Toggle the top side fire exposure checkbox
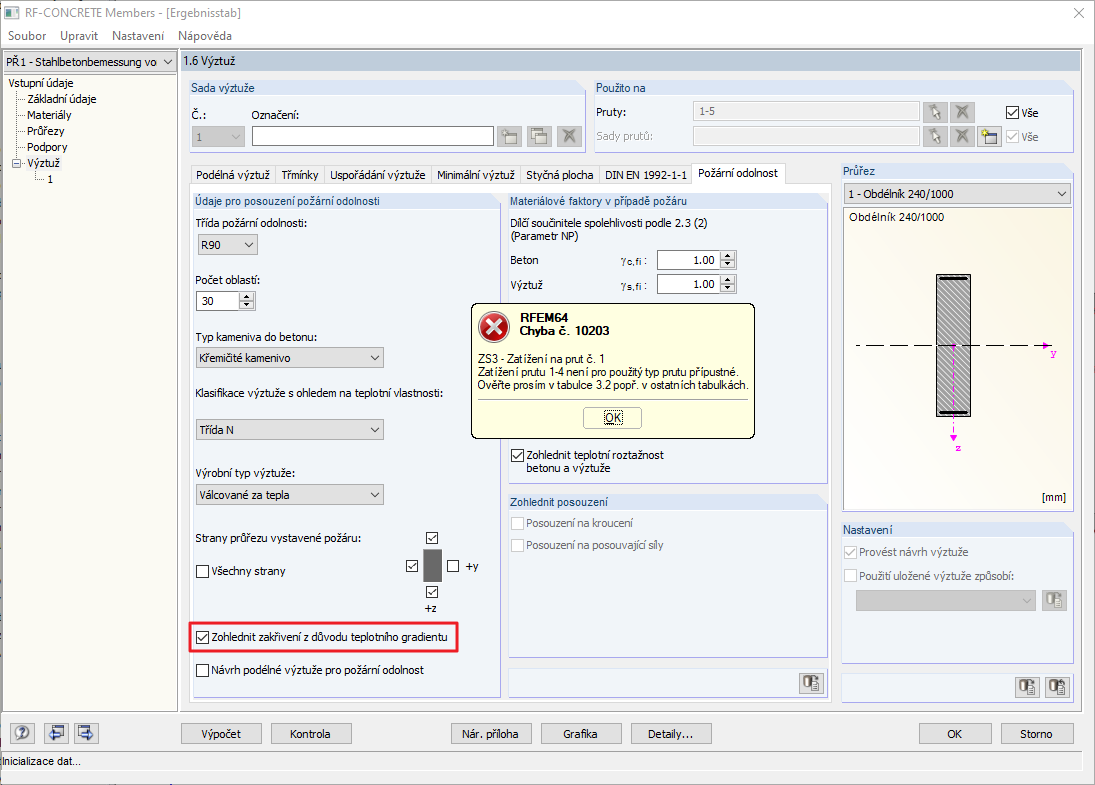Image resolution: width=1095 pixels, height=785 pixels. [432, 538]
